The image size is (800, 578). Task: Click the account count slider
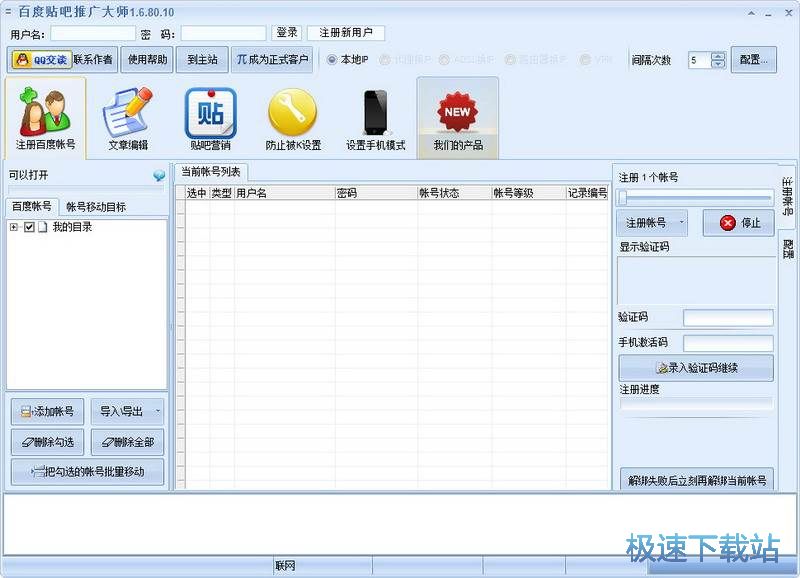pyautogui.click(x=622, y=198)
